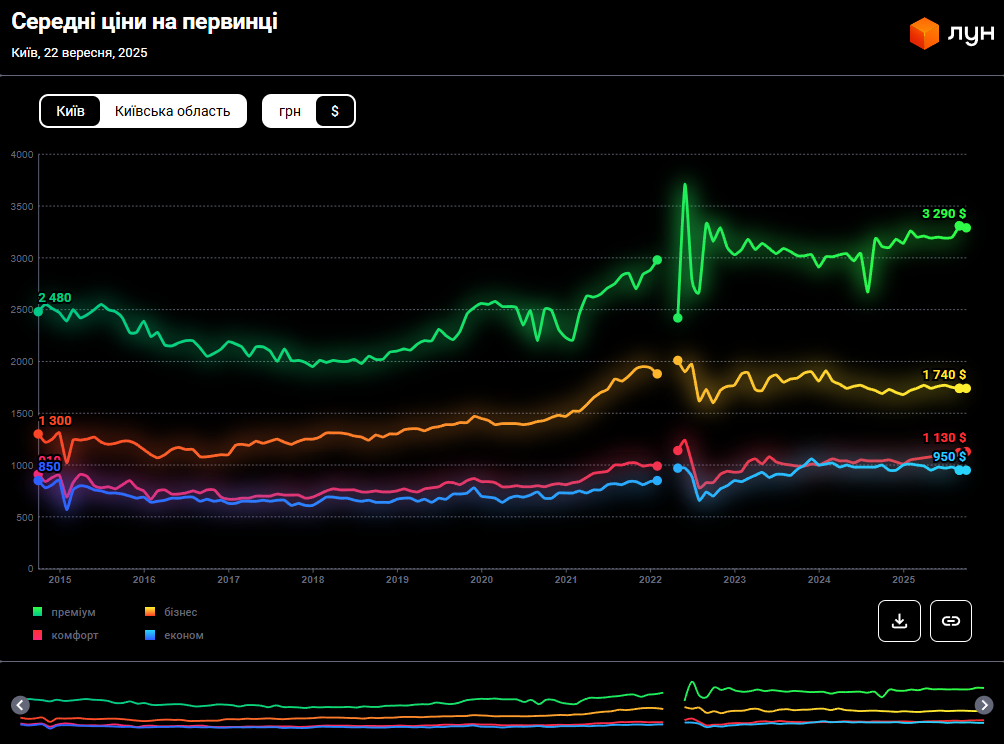1004x744 pixels.
Task: Click the 3 290 $ premium endpoint
Action: (x=966, y=228)
